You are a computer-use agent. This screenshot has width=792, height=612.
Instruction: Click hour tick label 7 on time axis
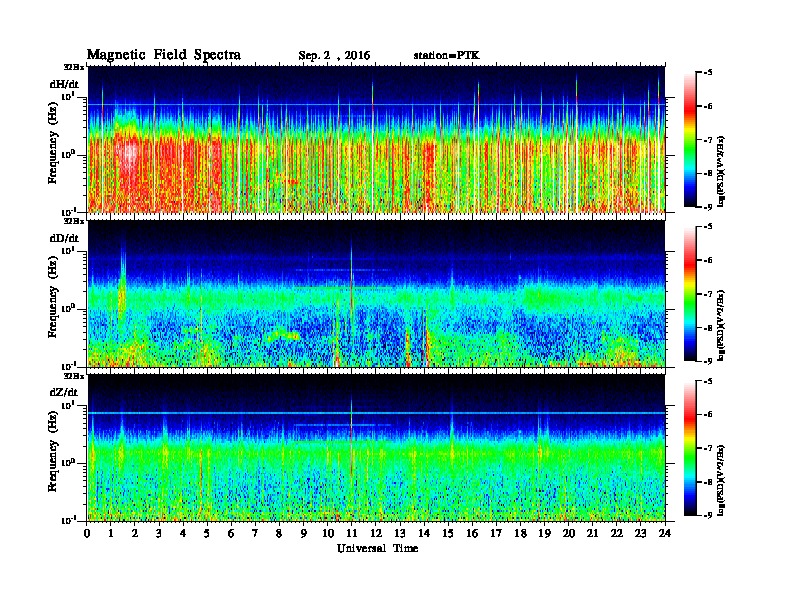[x=256, y=534]
